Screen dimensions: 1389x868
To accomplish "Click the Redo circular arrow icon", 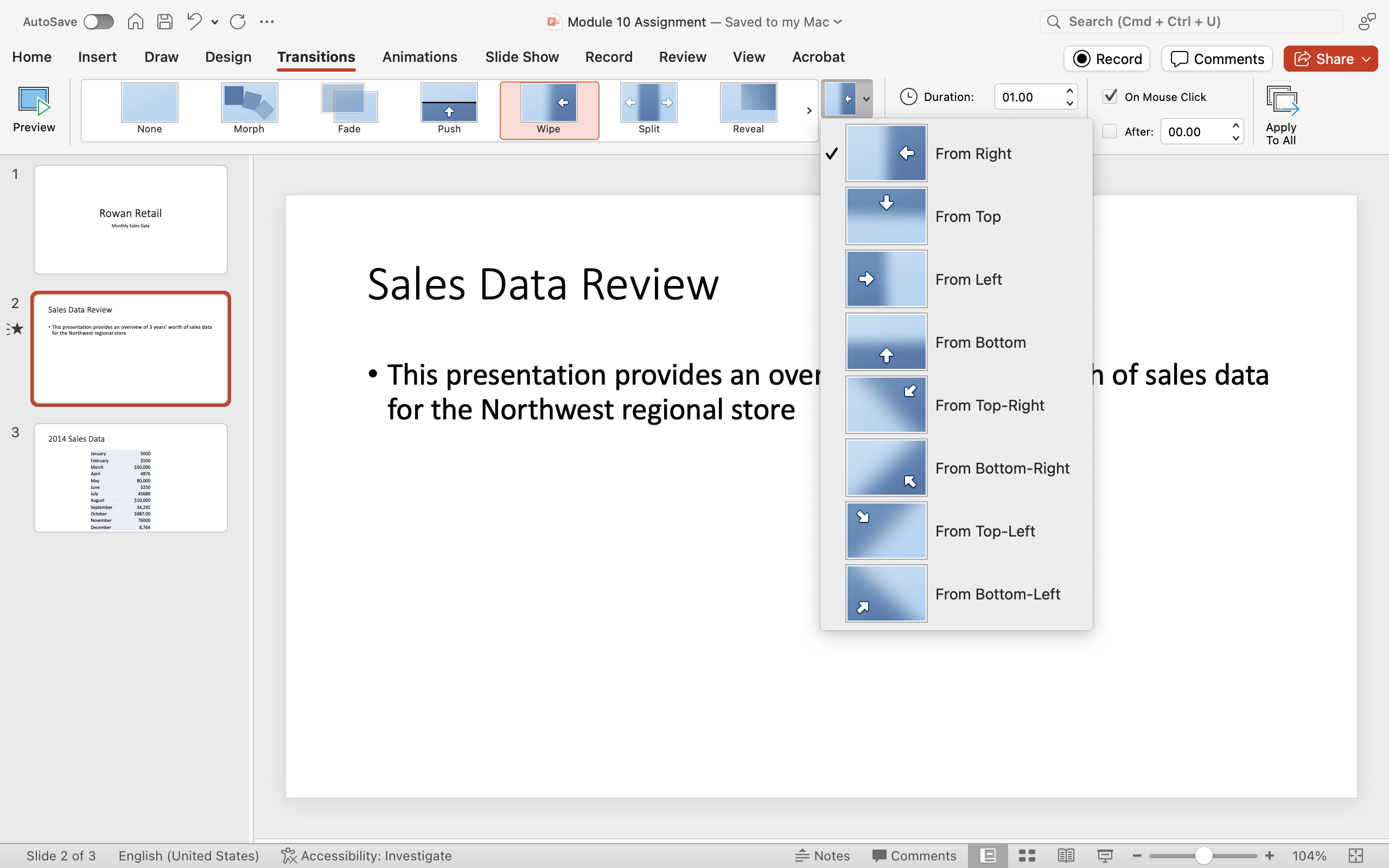I will pyautogui.click(x=238, y=22).
